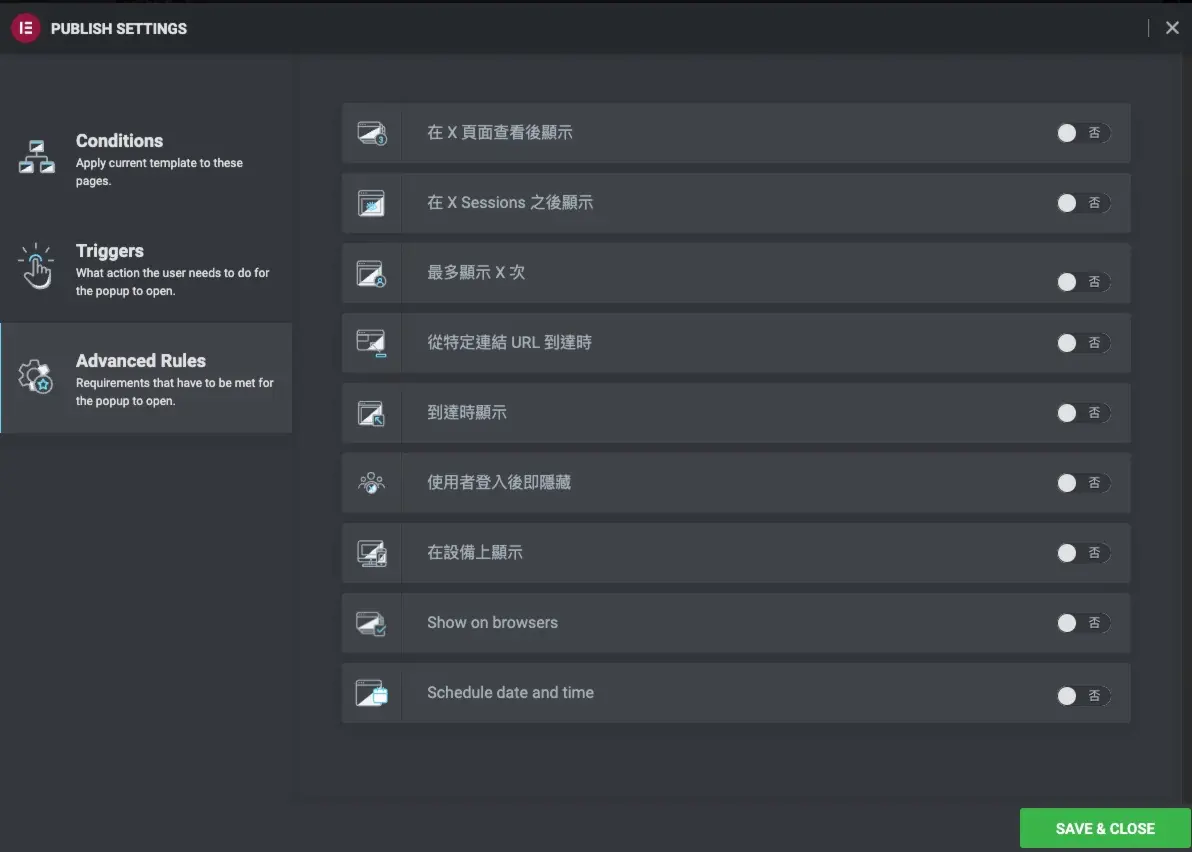Click the SAVE & CLOSE button
The width and height of the screenshot is (1192, 852).
1105,828
